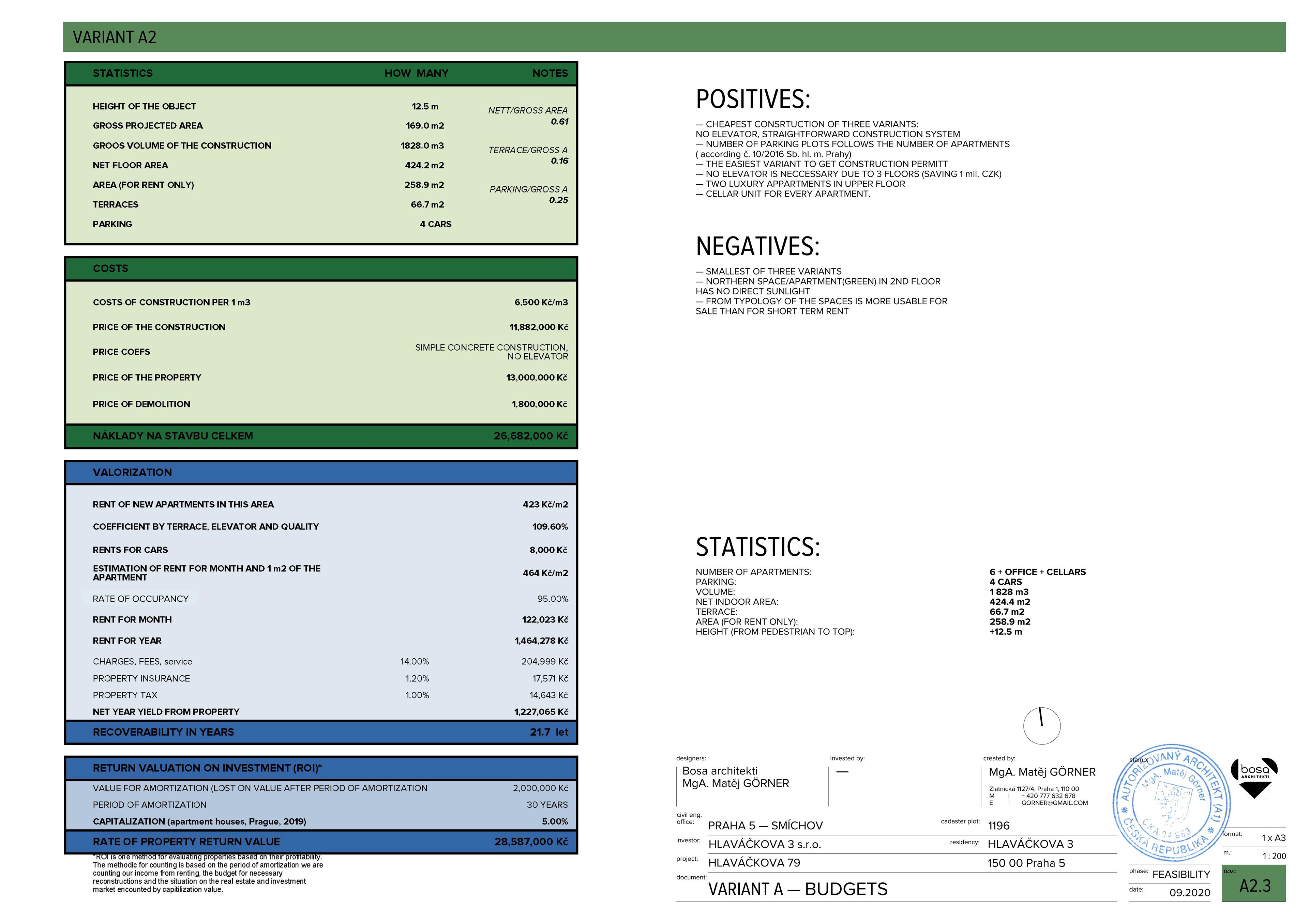Select PRAHA 5 — SMÍCHOV office field

click(x=765, y=826)
